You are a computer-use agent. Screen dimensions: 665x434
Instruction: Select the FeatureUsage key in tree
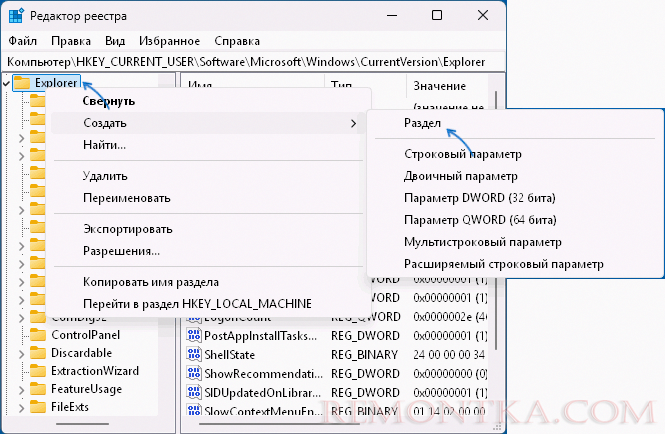(87, 389)
